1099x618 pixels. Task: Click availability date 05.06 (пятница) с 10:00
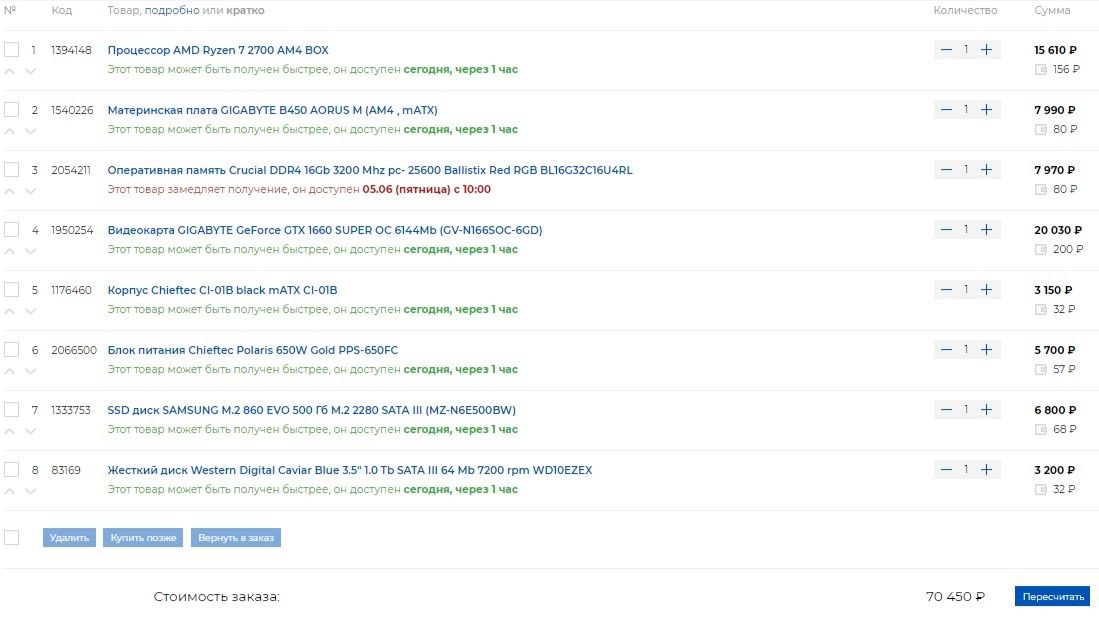point(426,189)
